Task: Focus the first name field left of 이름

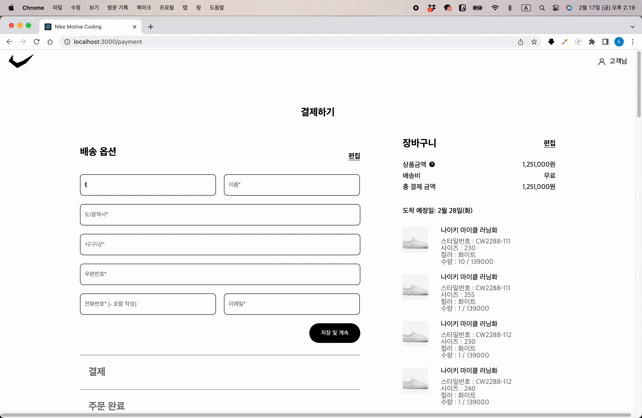Action: tap(148, 185)
